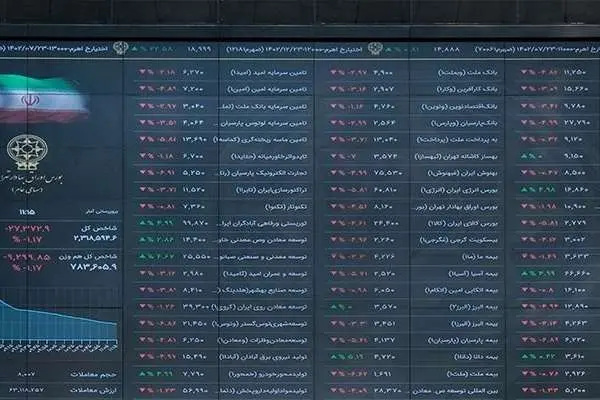
Task: Select بورس انرژی ایران (انرژی) name
Action: point(459,190)
